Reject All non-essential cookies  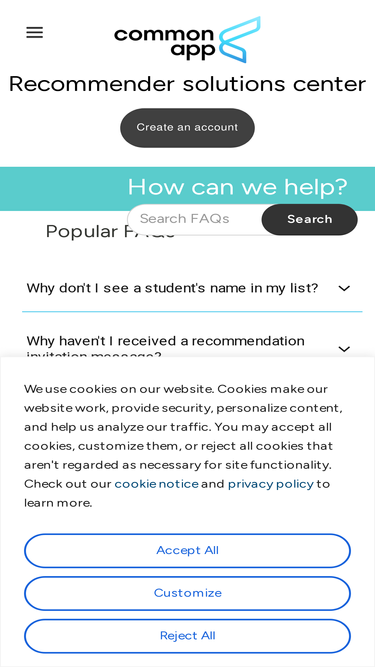(x=188, y=636)
